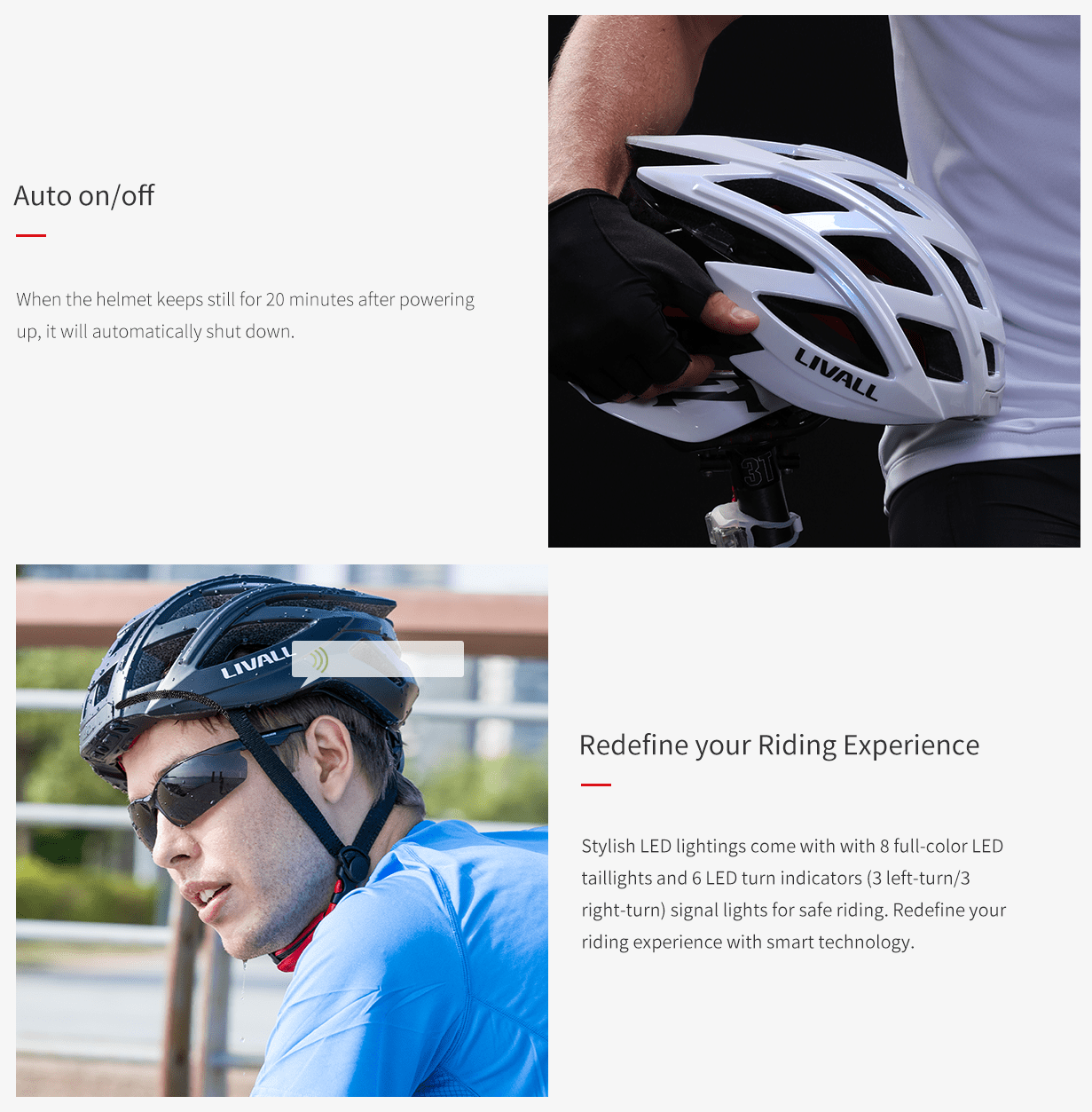This screenshot has height=1112, width=1092.
Task: Select the Auto on/off heading
Action: click(x=84, y=196)
